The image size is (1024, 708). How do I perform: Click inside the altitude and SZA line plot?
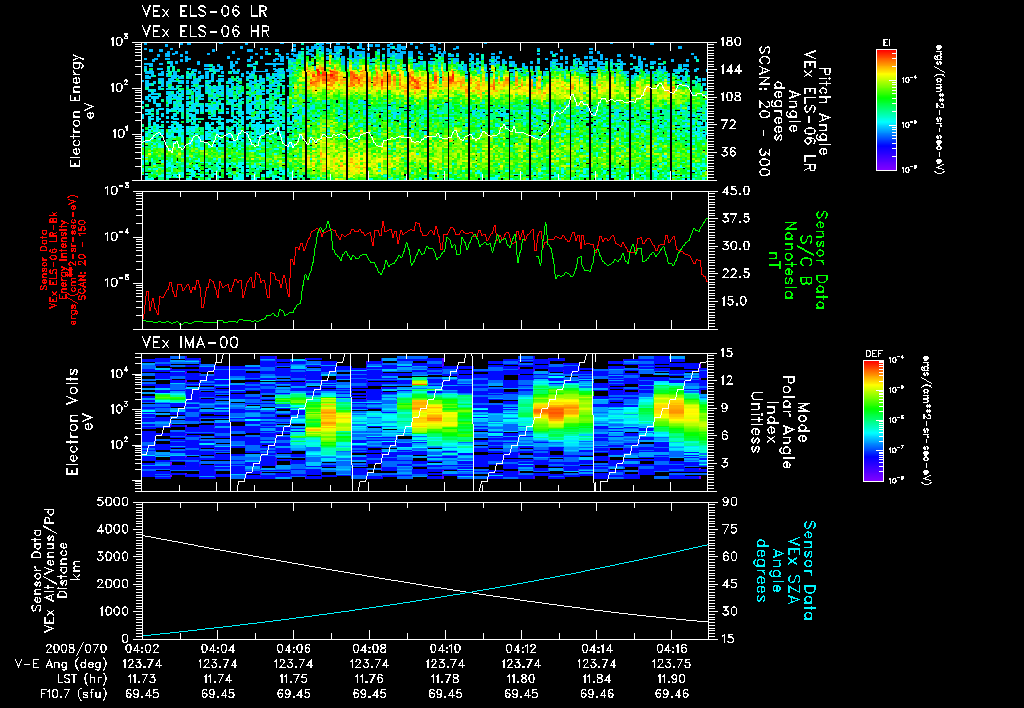click(425, 570)
